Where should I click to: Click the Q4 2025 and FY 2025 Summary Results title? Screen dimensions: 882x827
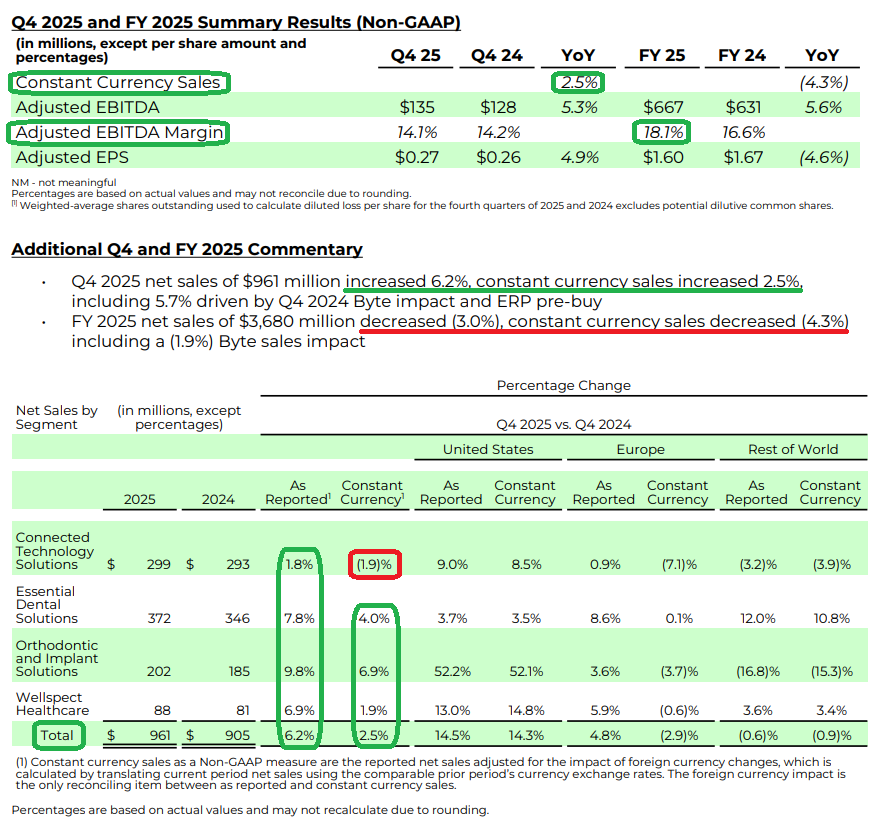pyautogui.click(x=236, y=21)
